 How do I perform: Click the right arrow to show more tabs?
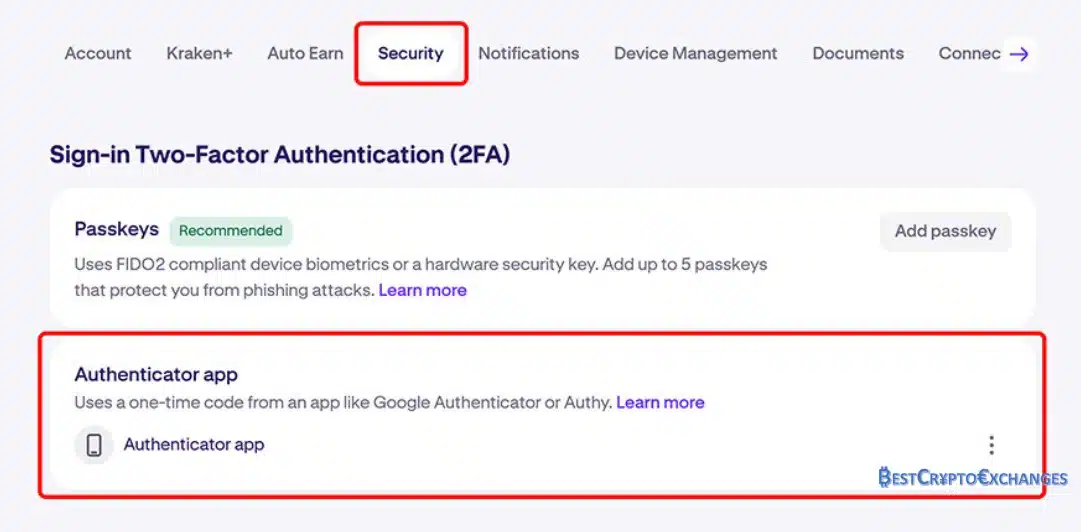pyautogui.click(x=1018, y=54)
